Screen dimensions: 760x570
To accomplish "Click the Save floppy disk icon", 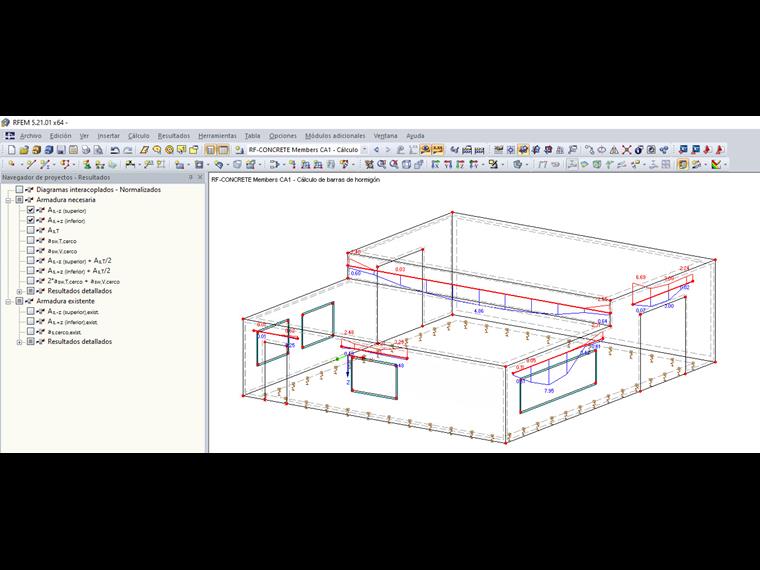I will click(61, 150).
